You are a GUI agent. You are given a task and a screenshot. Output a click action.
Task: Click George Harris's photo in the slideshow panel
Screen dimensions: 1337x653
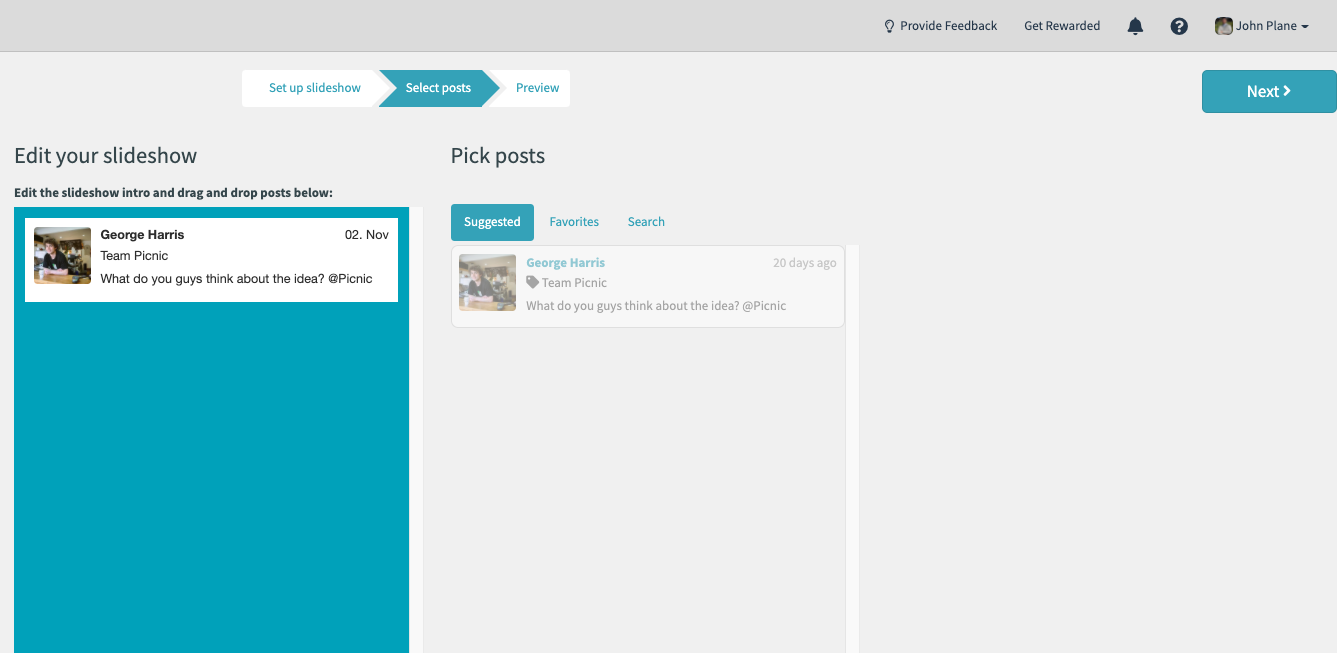pos(62,256)
